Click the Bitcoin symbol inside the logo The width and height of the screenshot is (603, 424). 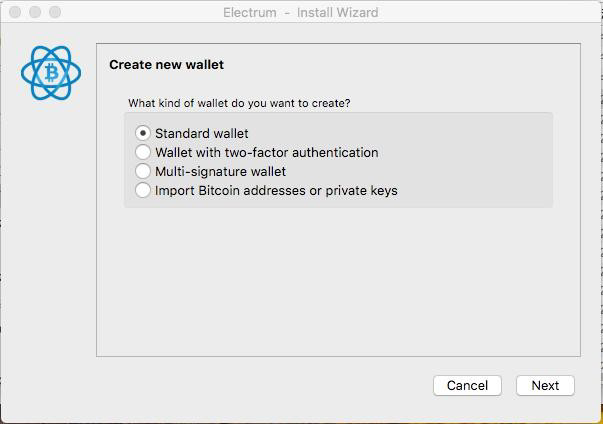[51, 73]
